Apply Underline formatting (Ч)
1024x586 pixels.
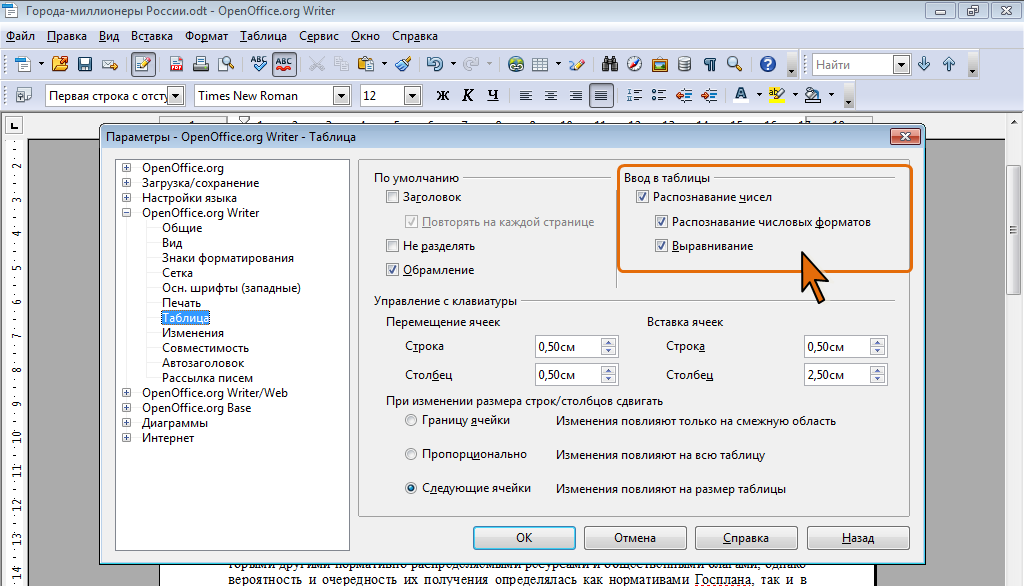point(493,95)
